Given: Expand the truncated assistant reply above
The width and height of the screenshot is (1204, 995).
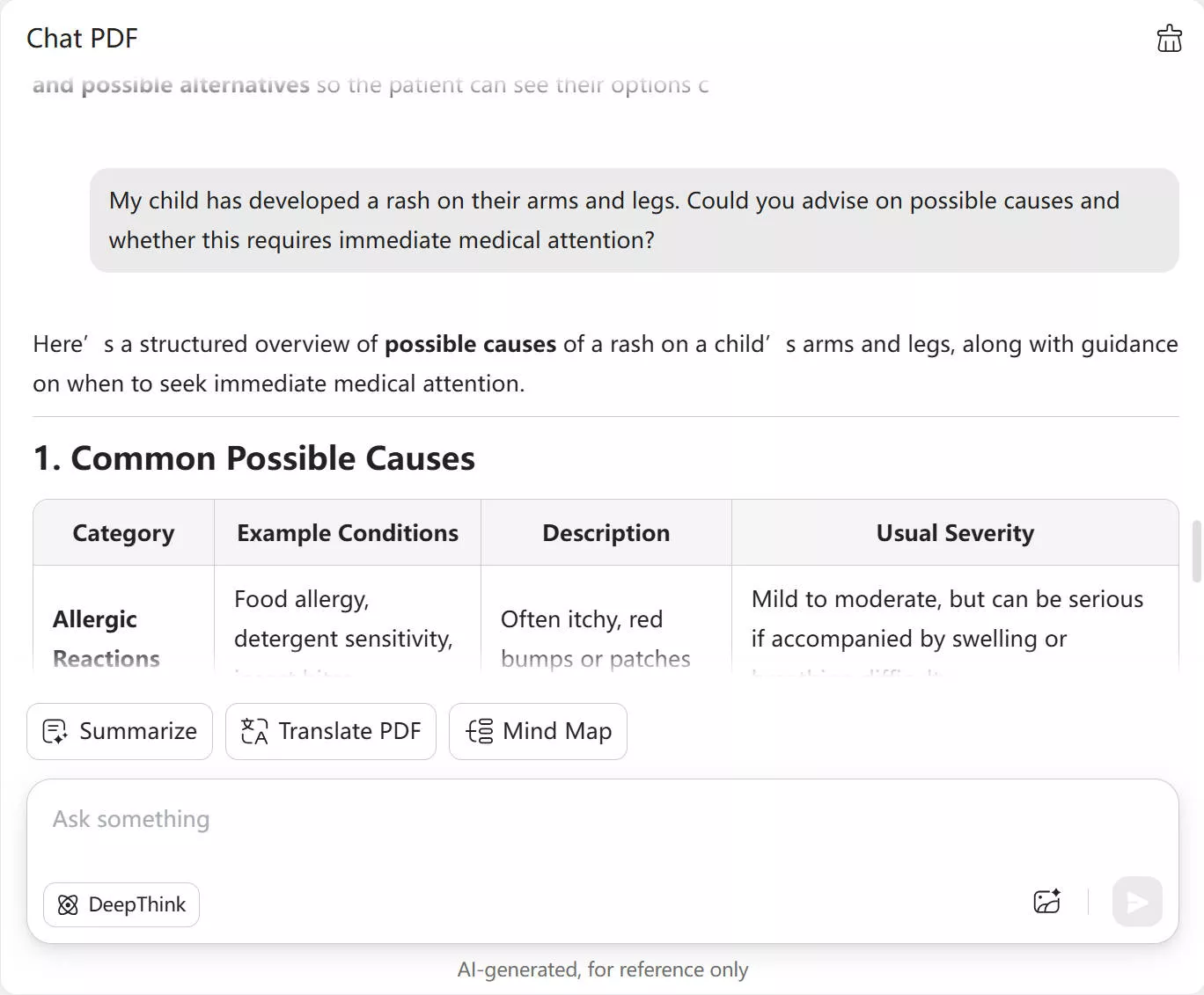Looking at the screenshot, I should point(370,84).
